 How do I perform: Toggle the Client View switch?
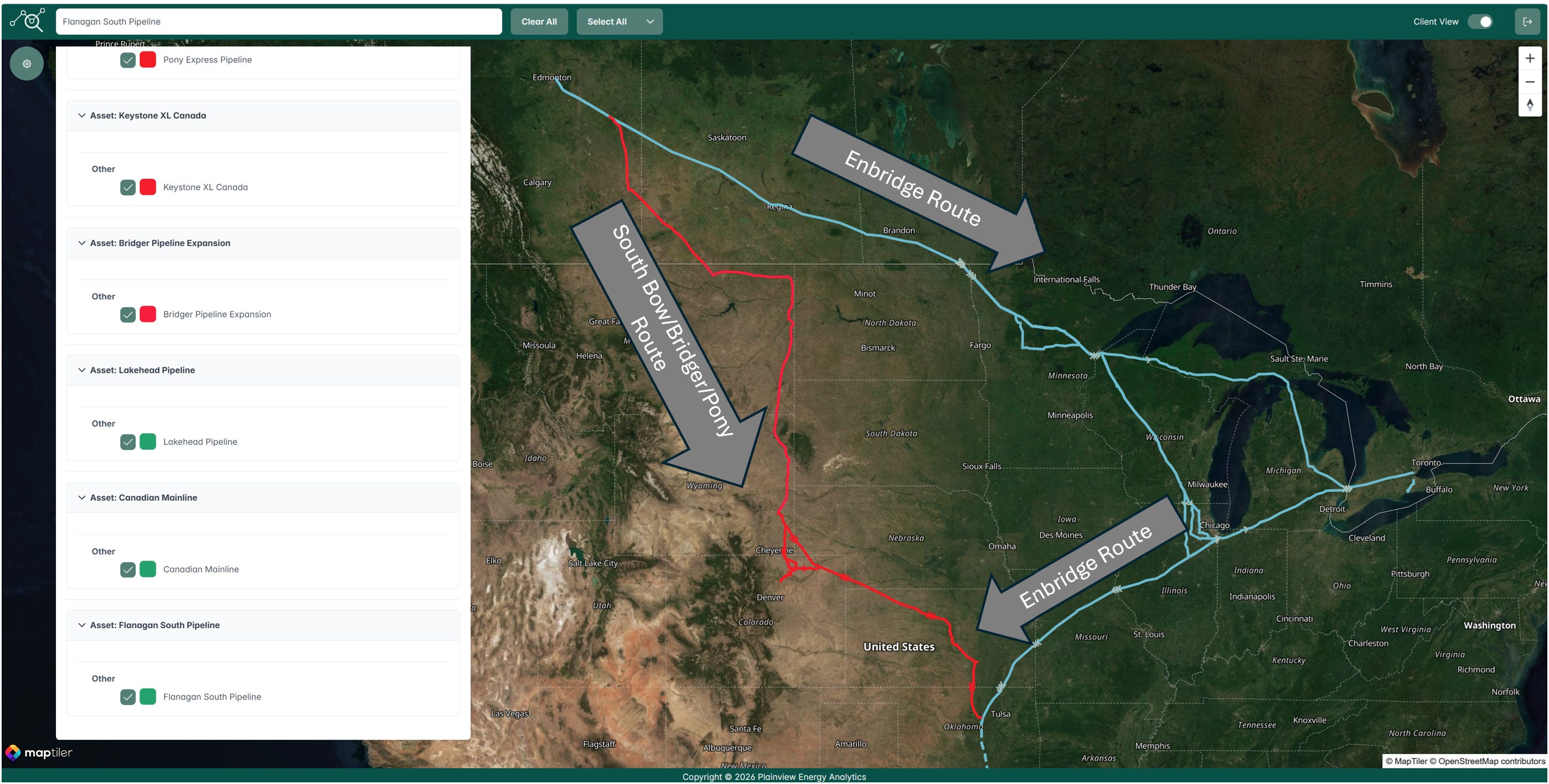tap(1479, 22)
